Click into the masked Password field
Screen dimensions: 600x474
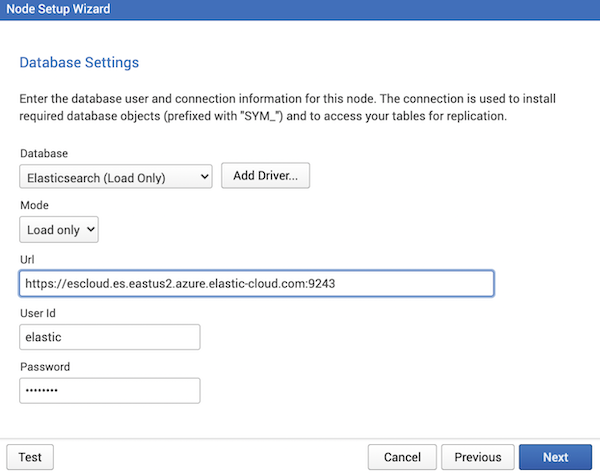(x=110, y=391)
